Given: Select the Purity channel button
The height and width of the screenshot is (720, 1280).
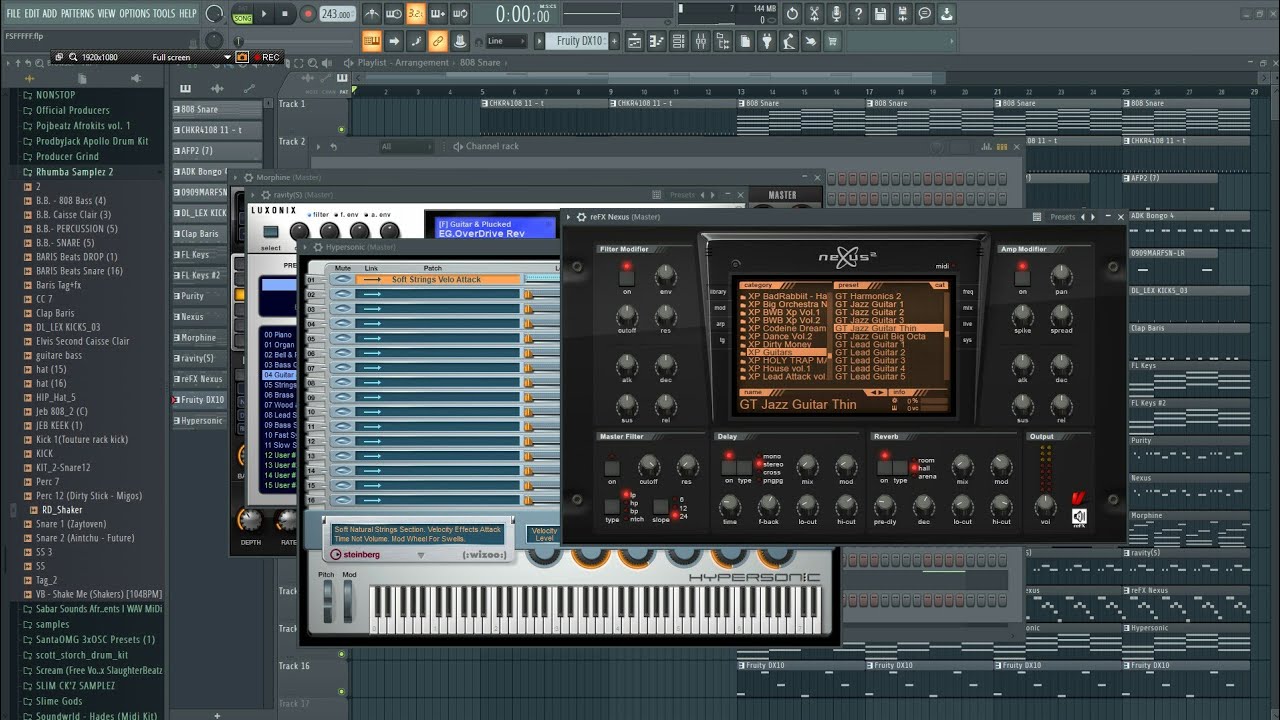Looking at the screenshot, I should [201, 296].
